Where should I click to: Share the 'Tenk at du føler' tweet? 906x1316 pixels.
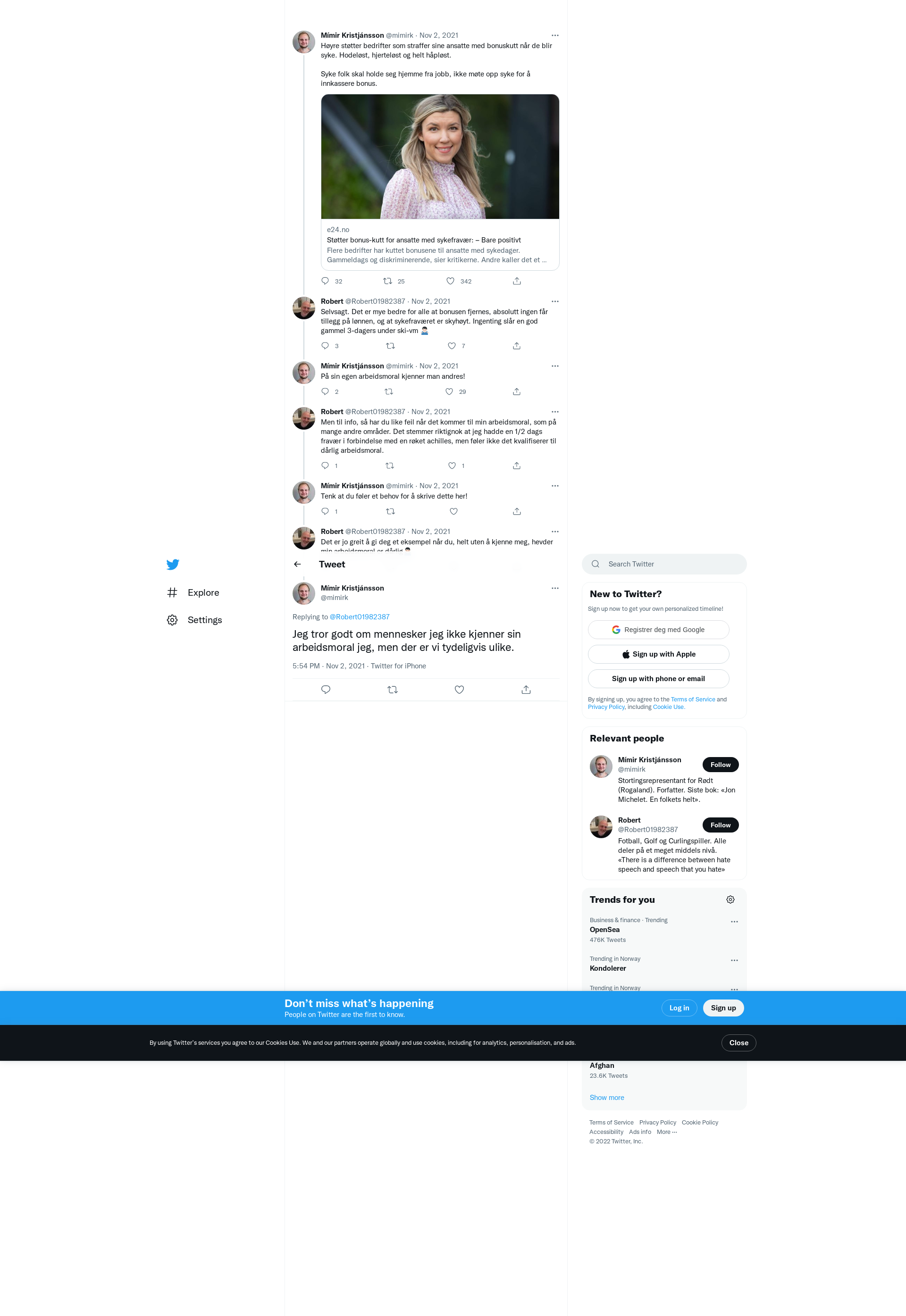[517, 511]
